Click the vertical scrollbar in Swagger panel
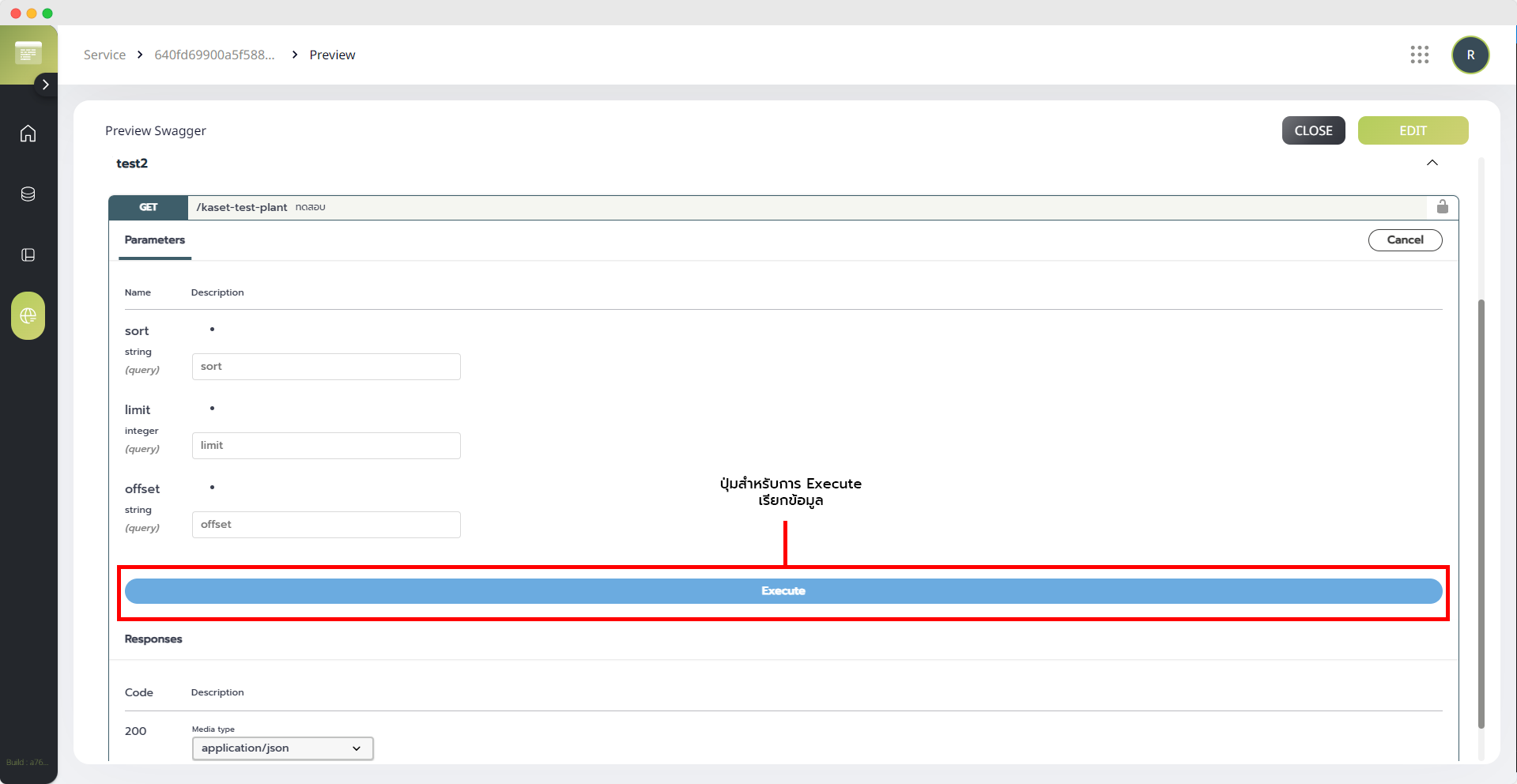This screenshot has height=784, width=1517. (x=1481, y=514)
